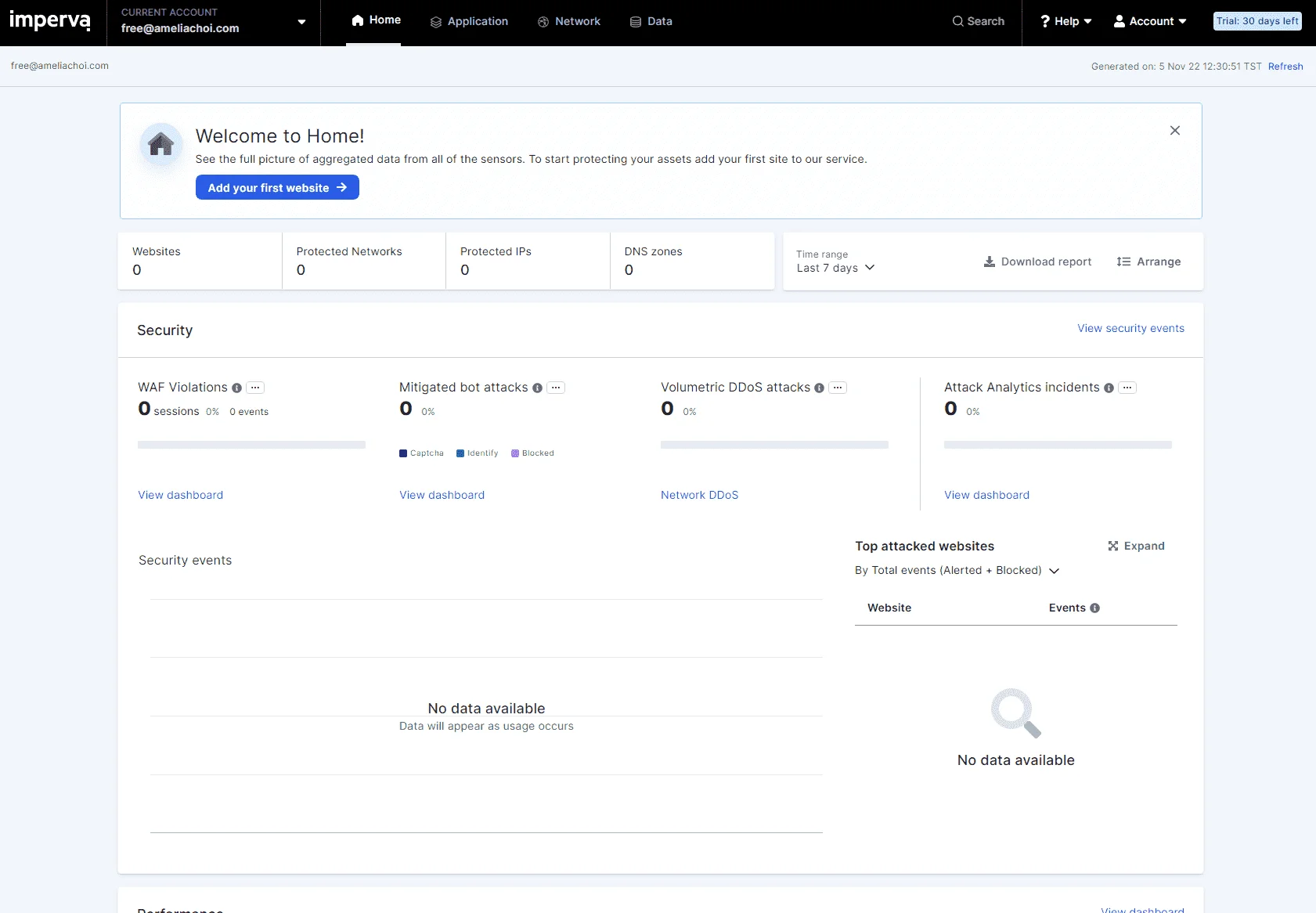Image resolution: width=1316 pixels, height=913 pixels.
Task: Show info for the Events column
Action: (1094, 608)
